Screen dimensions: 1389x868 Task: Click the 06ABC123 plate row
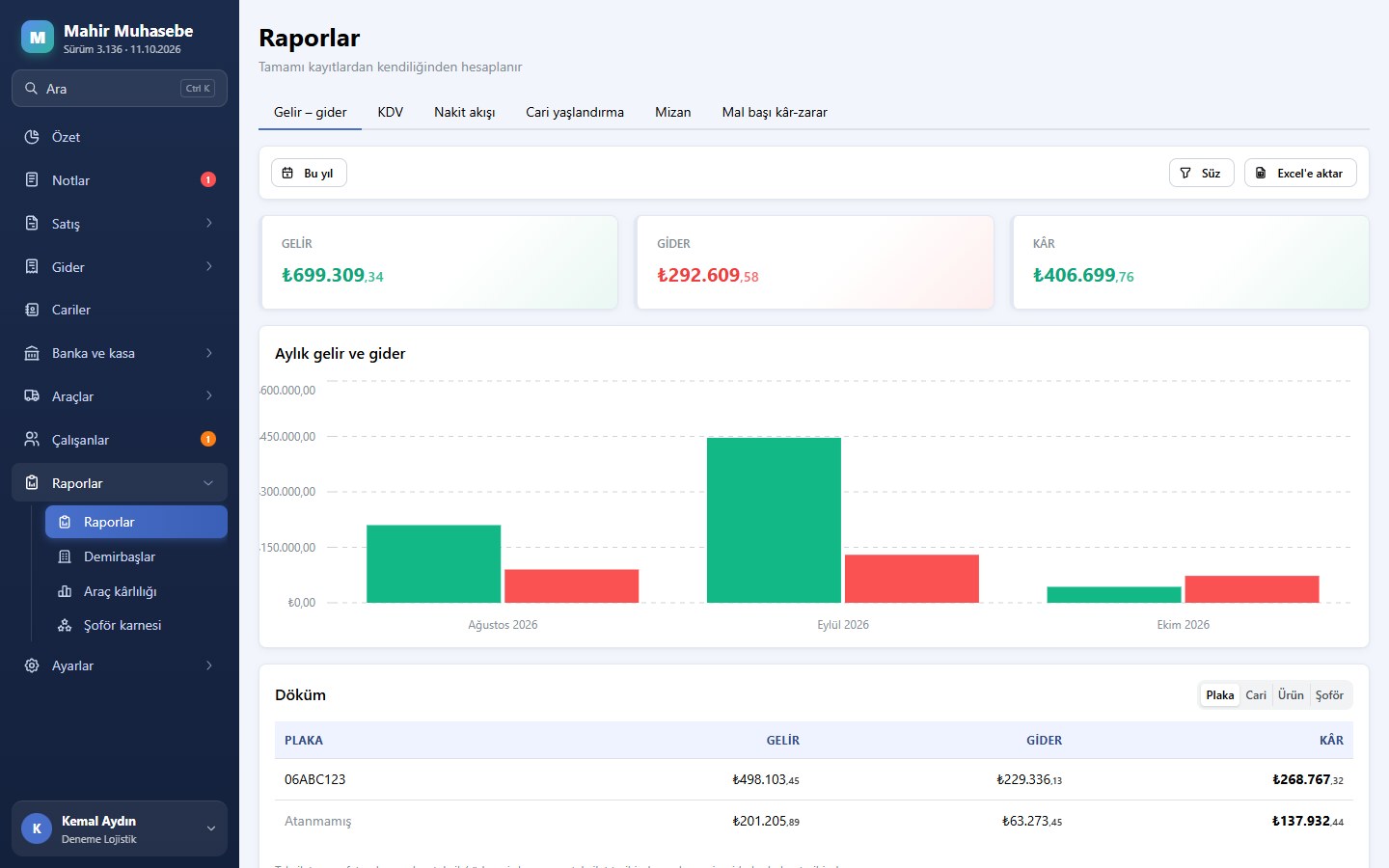(814, 779)
